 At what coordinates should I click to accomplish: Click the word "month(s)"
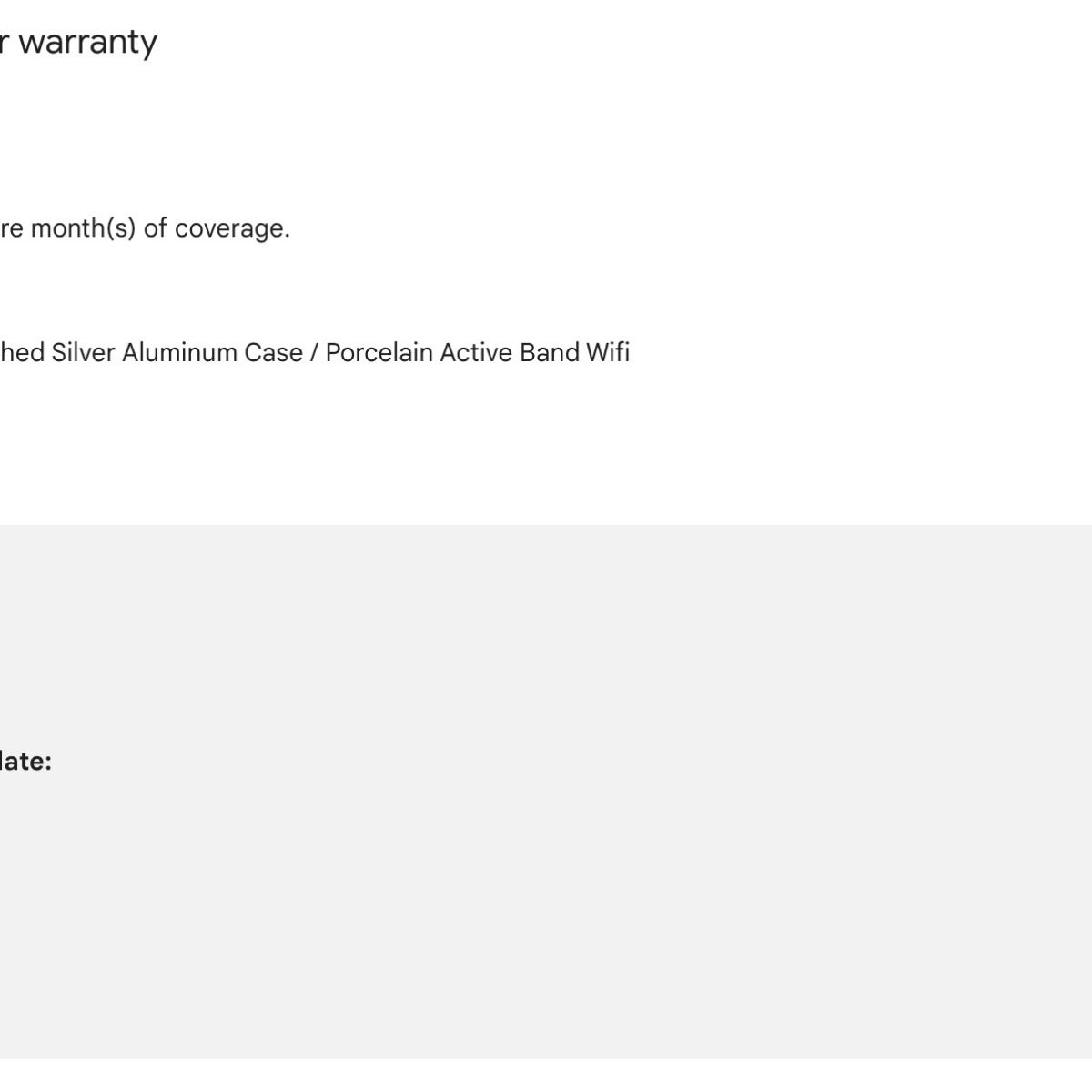[84, 228]
